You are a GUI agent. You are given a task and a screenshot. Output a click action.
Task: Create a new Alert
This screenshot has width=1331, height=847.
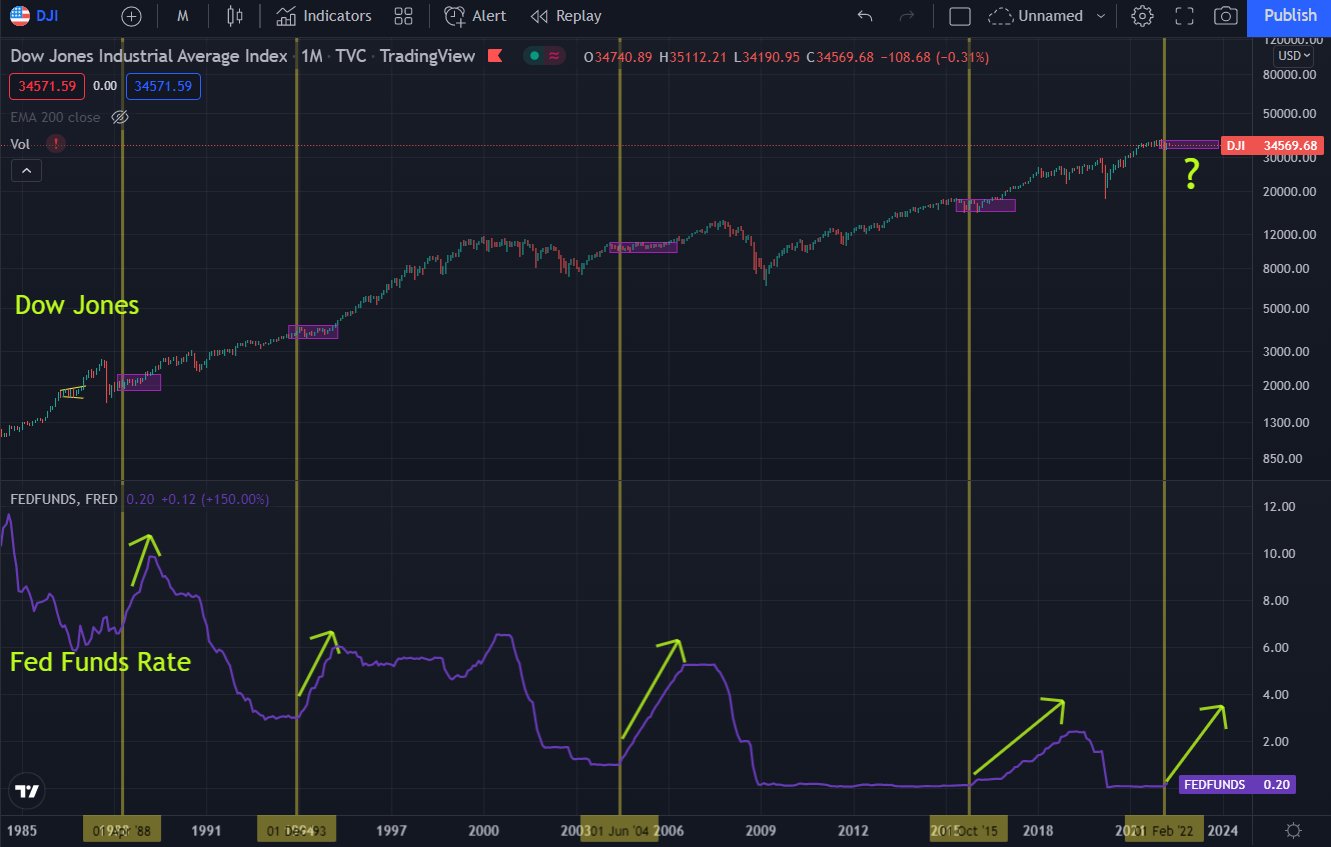point(476,16)
